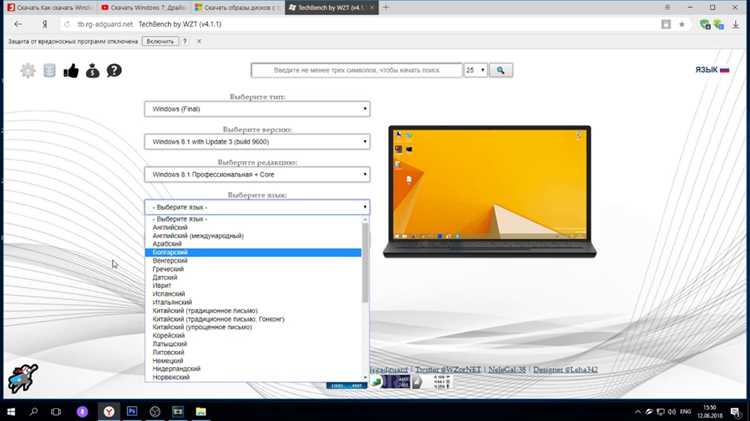
Task: Click the 'Включить' protection button
Action: 160,42
